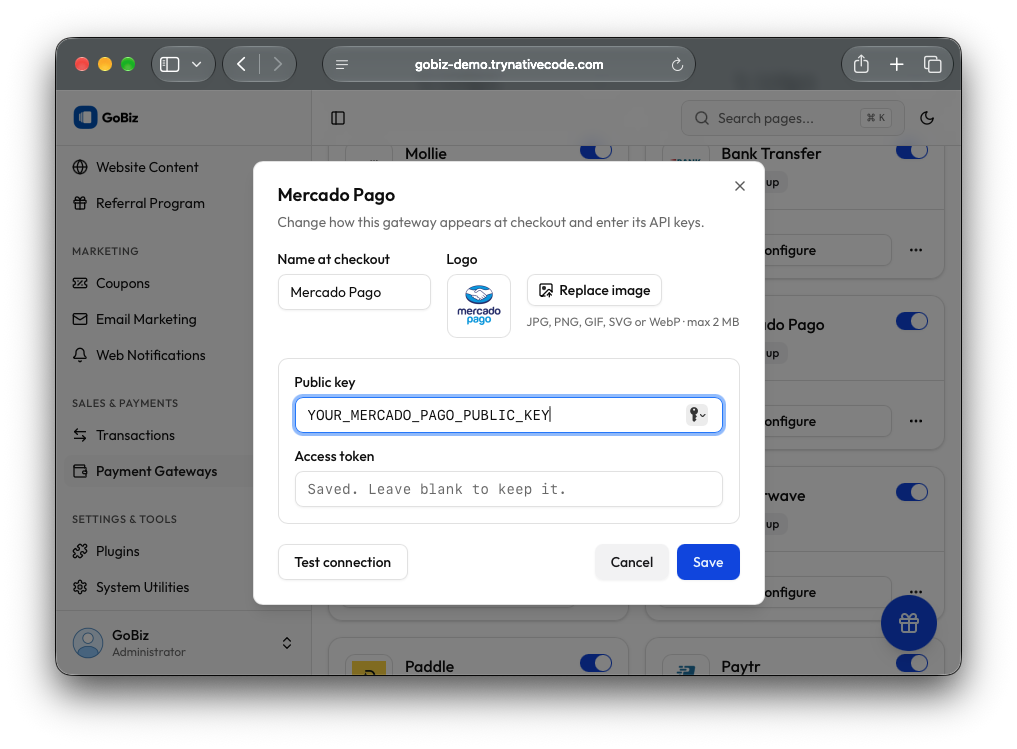1017x749 pixels.
Task: Close the Mercado Pago dialog
Action: [x=739, y=186]
